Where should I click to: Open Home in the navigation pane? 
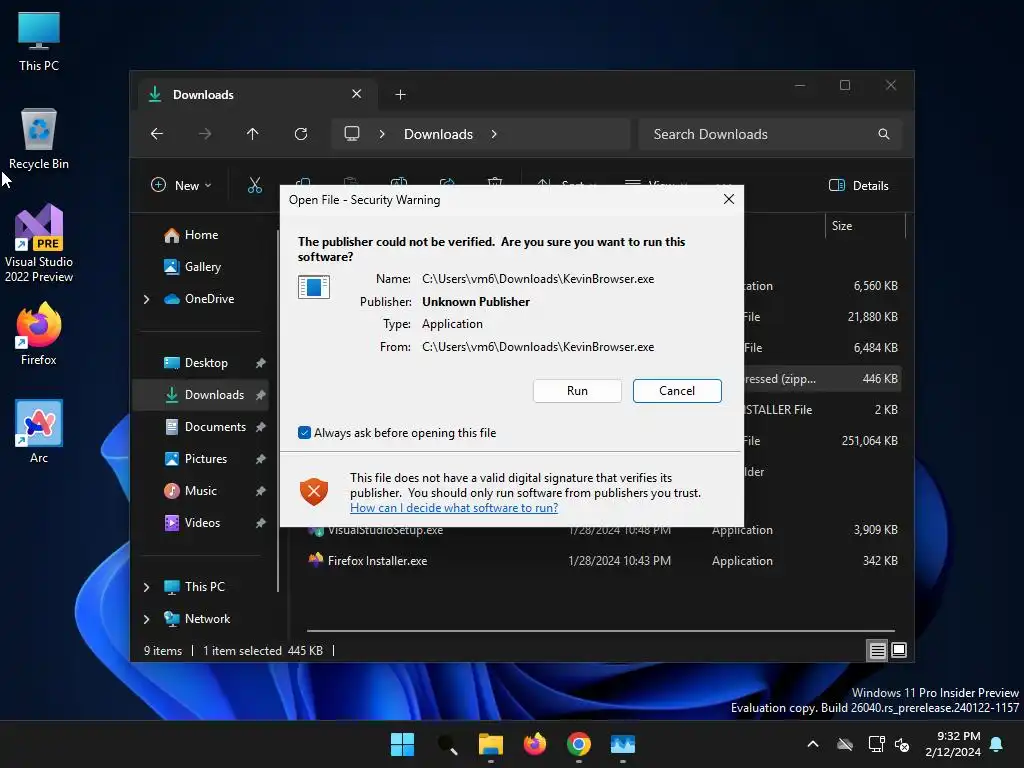click(201, 234)
